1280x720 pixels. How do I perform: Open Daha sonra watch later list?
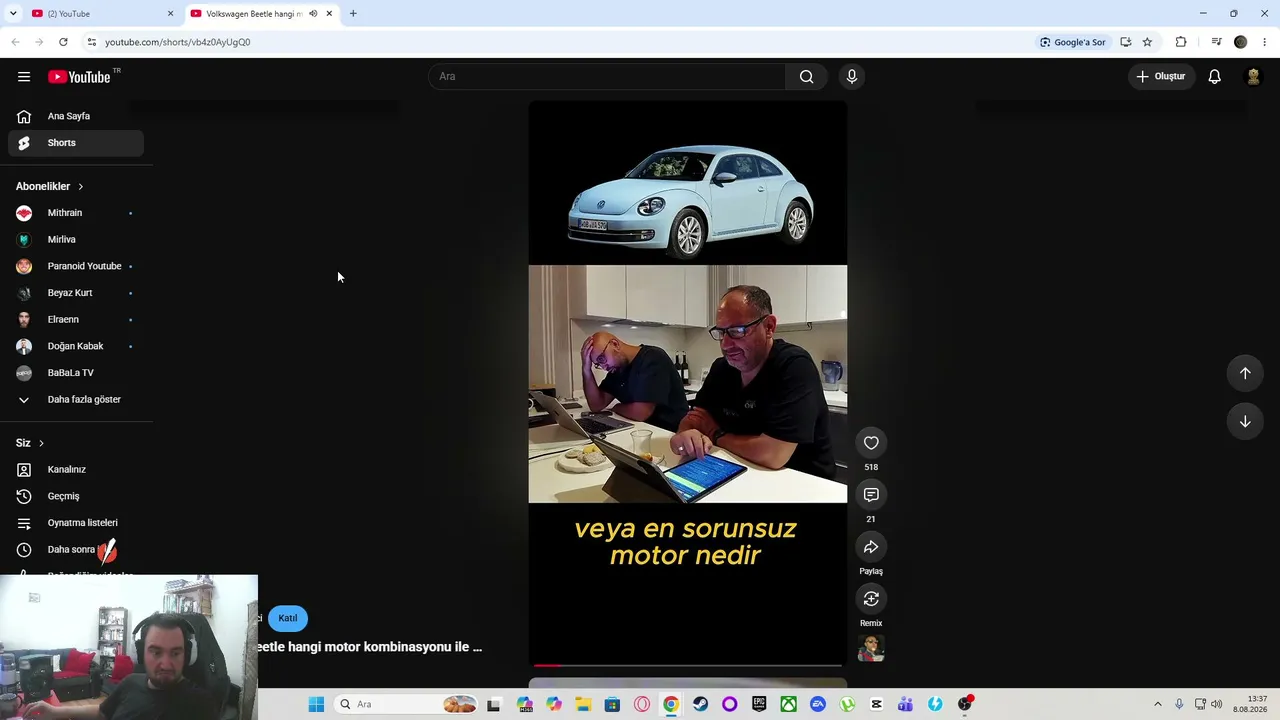[x=76, y=550]
